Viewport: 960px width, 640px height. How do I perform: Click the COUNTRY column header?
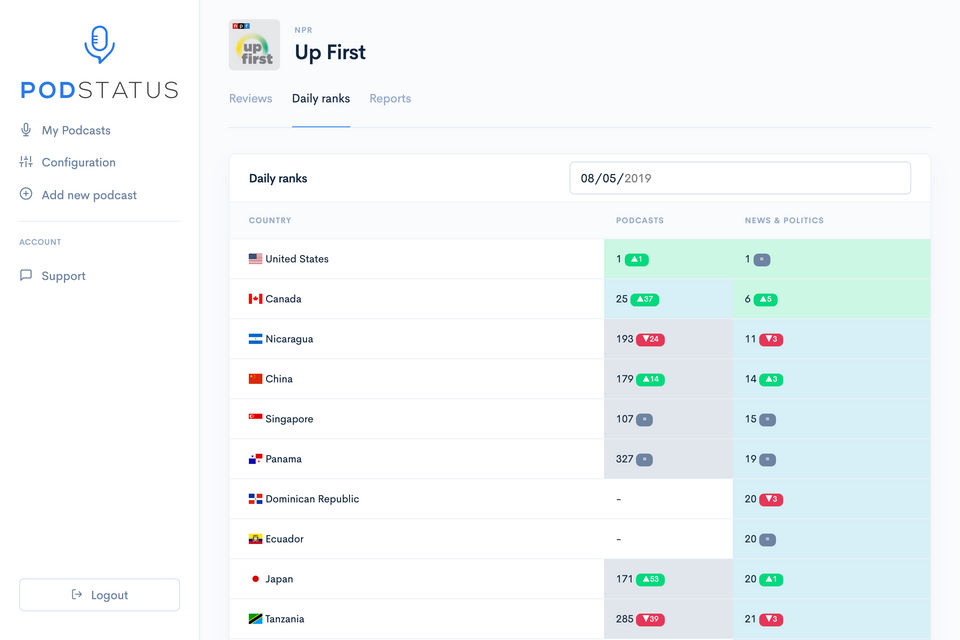pos(270,220)
